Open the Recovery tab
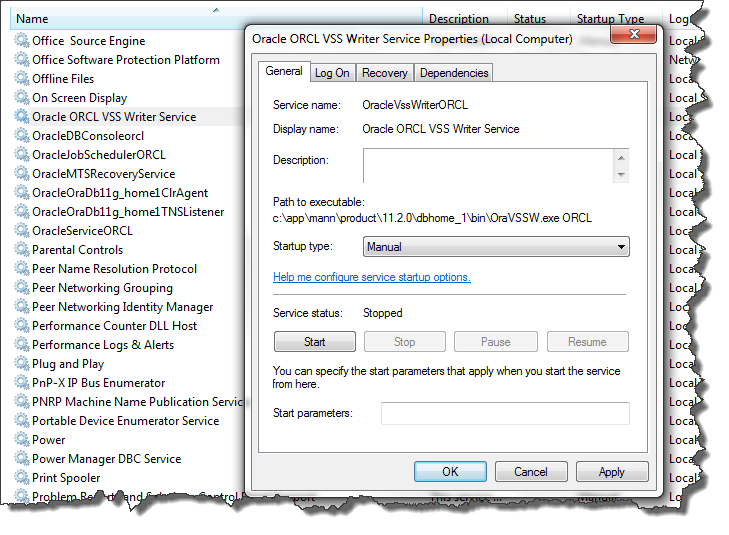 [x=384, y=73]
